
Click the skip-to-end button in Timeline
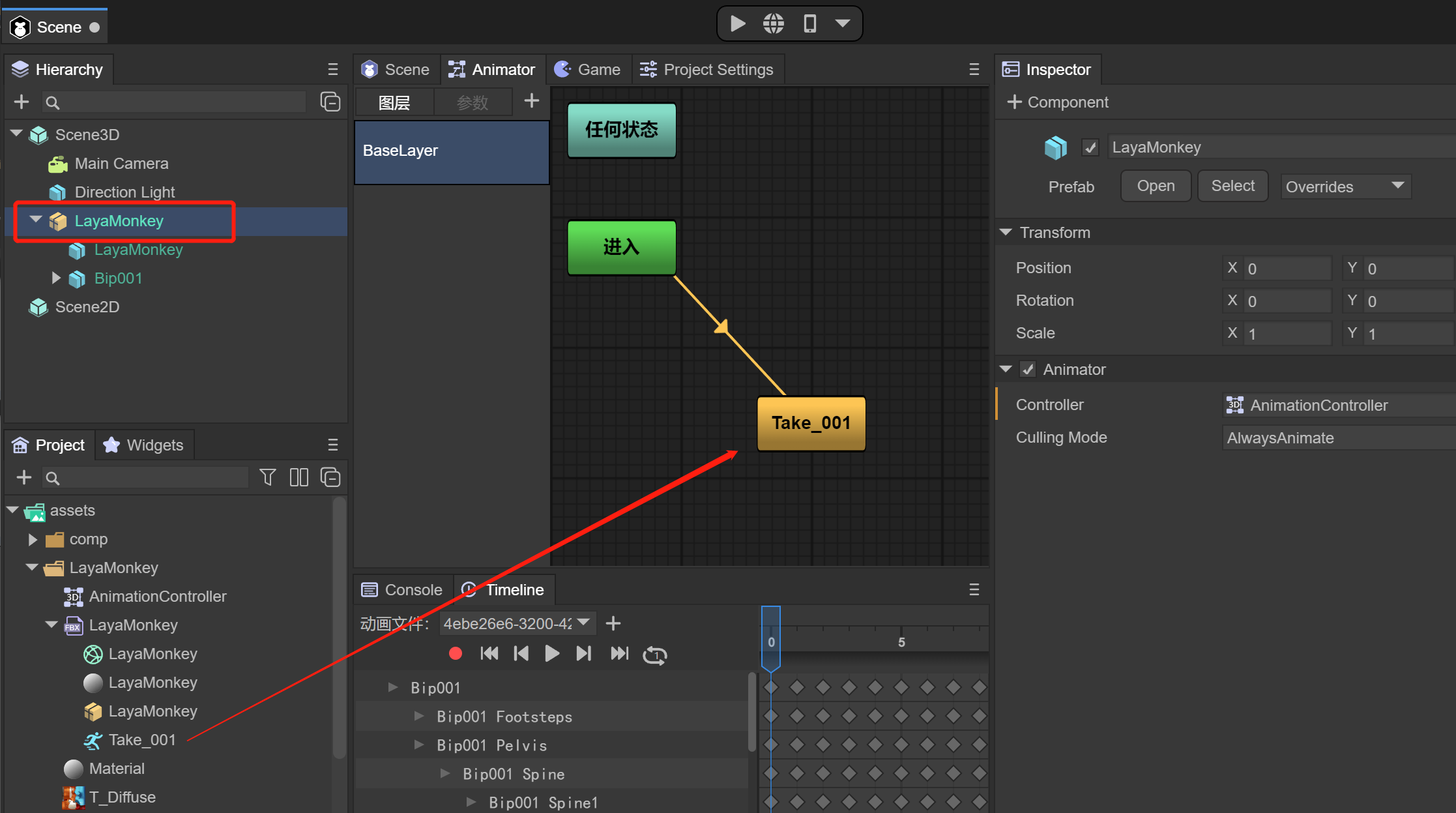click(x=618, y=654)
